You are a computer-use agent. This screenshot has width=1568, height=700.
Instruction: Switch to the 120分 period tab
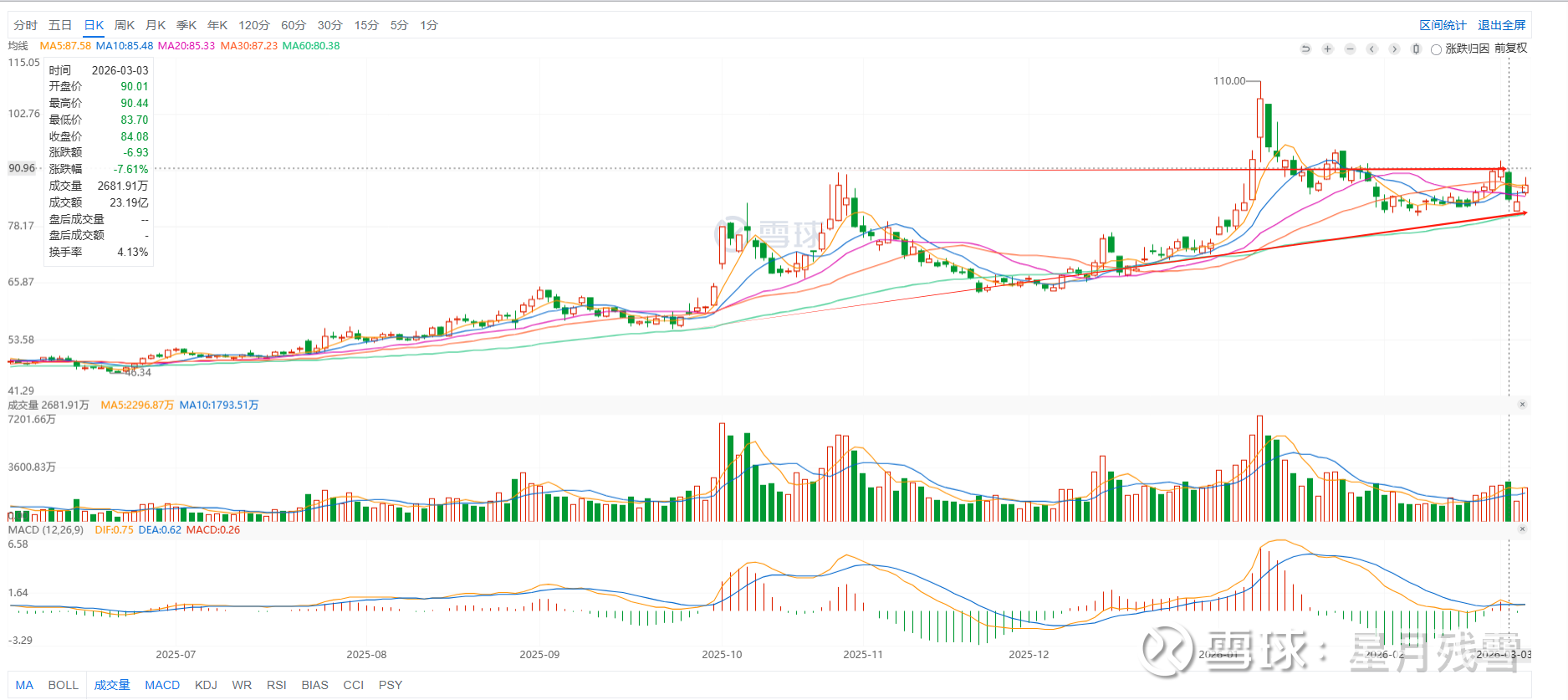254,25
